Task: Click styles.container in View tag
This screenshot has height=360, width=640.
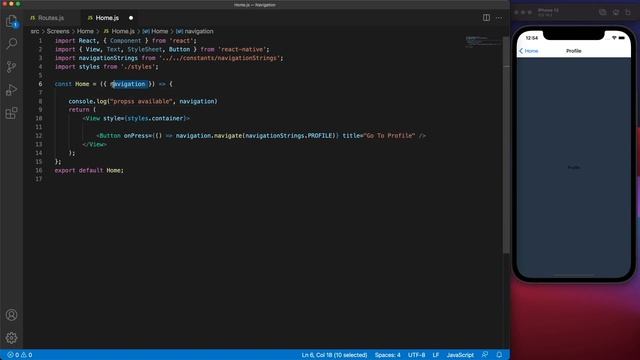Action: (155, 118)
